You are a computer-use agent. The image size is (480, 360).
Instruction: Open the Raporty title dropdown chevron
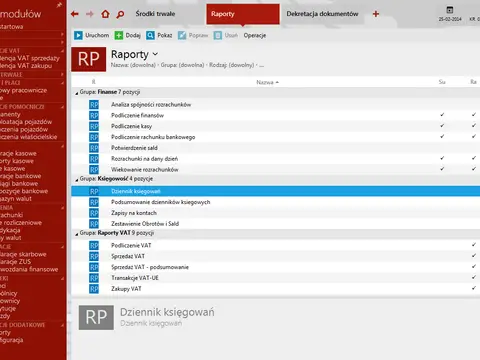click(155, 54)
